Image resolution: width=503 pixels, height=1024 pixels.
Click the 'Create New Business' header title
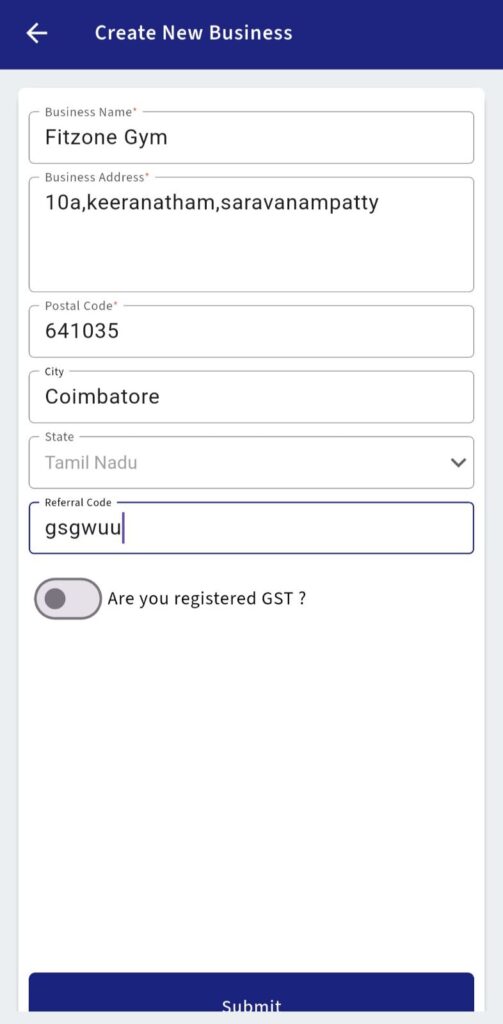point(193,33)
